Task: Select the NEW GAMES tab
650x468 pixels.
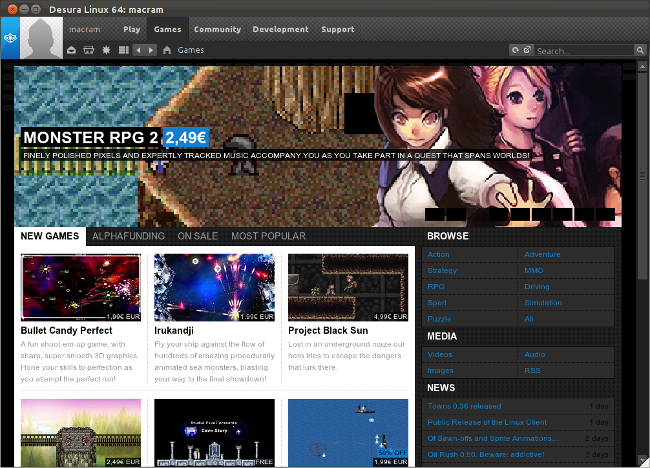Action: (x=50, y=236)
